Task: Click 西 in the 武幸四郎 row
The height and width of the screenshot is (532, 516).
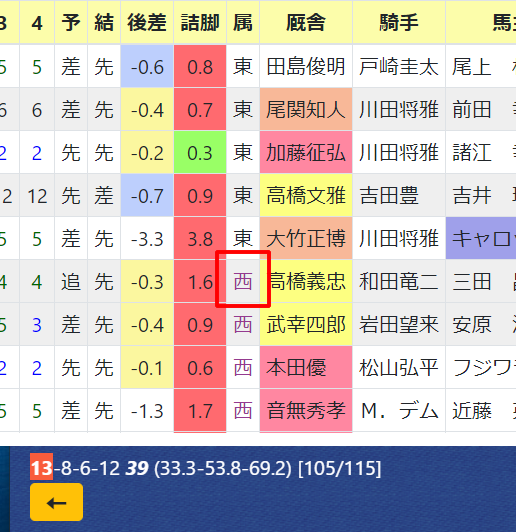Action: 243,325
